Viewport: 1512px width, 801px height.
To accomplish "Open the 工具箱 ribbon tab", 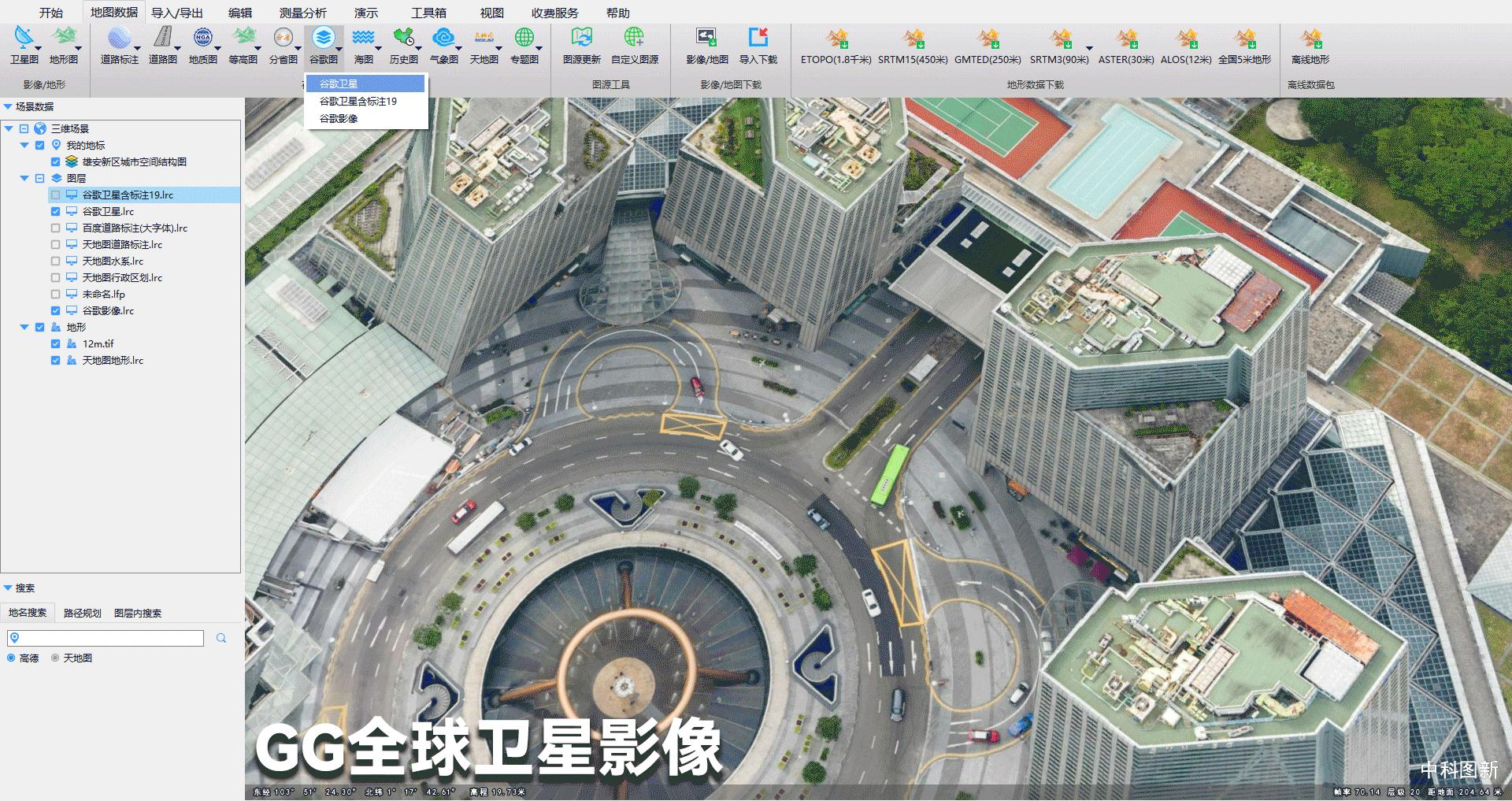I will (429, 13).
